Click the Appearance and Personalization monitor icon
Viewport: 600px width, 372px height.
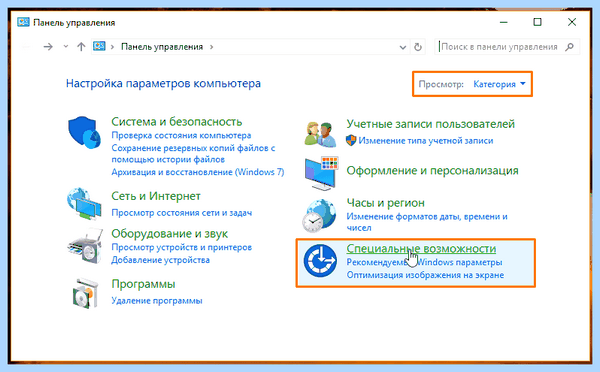[x=321, y=173]
